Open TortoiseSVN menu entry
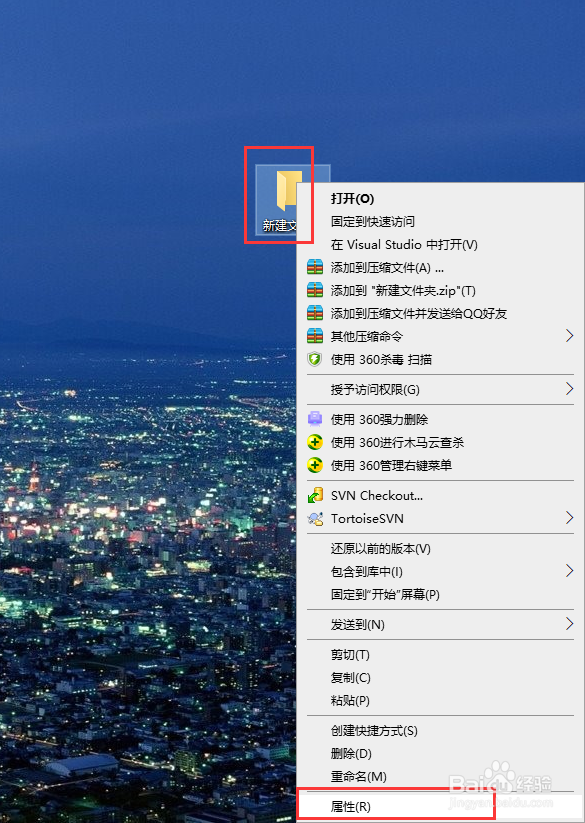585x823 pixels. point(441,519)
